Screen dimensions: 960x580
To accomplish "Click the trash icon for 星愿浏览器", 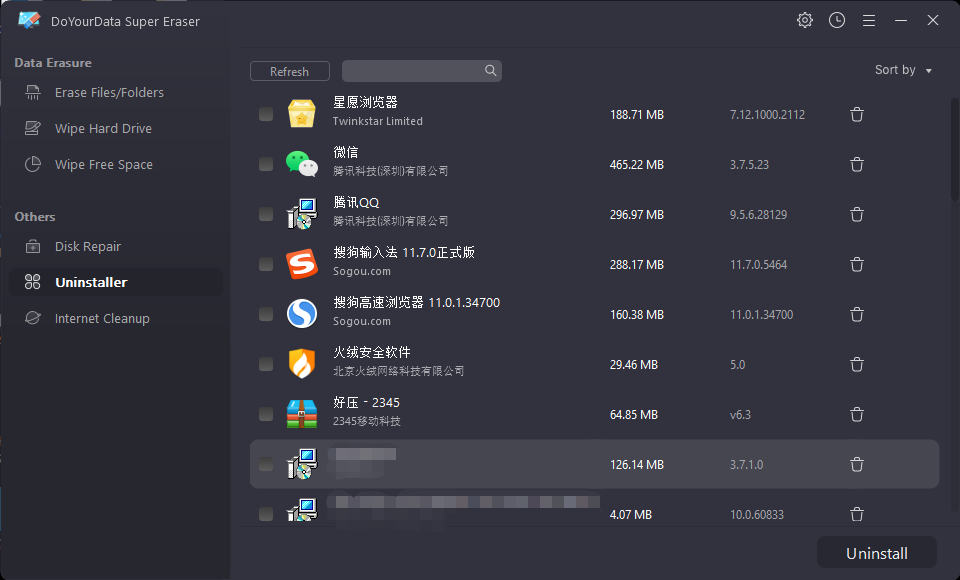I will point(857,114).
